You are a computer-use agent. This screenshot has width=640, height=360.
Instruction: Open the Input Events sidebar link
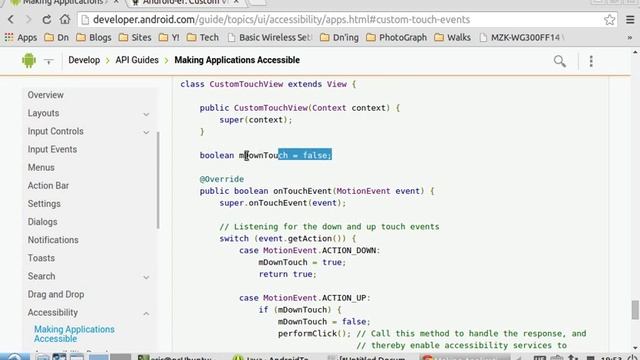click(x=52, y=149)
